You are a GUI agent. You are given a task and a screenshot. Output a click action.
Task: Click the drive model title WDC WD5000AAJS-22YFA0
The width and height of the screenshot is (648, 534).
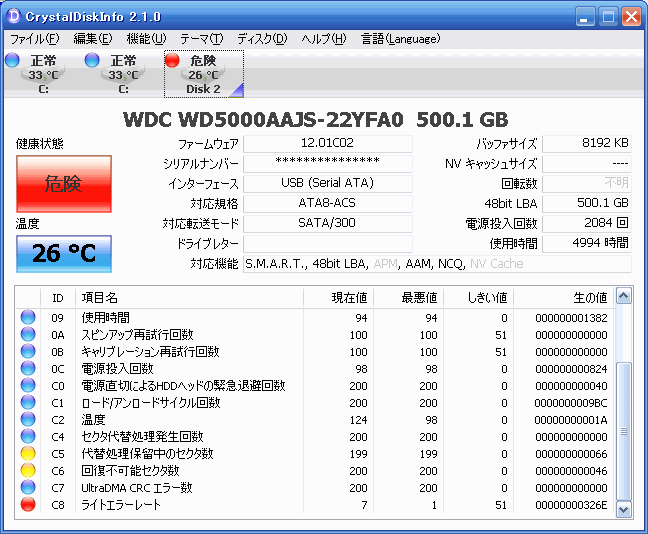[263, 120]
